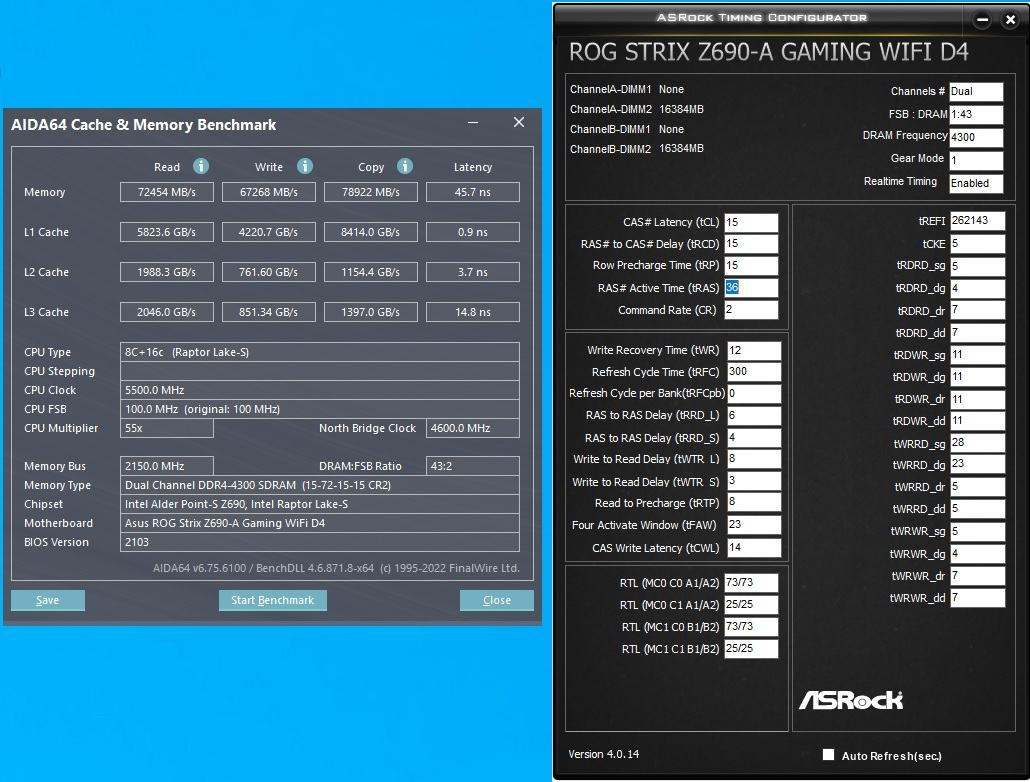Select the tWRRD_dg value field
The image size is (1030, 782).
coord(977,465)
